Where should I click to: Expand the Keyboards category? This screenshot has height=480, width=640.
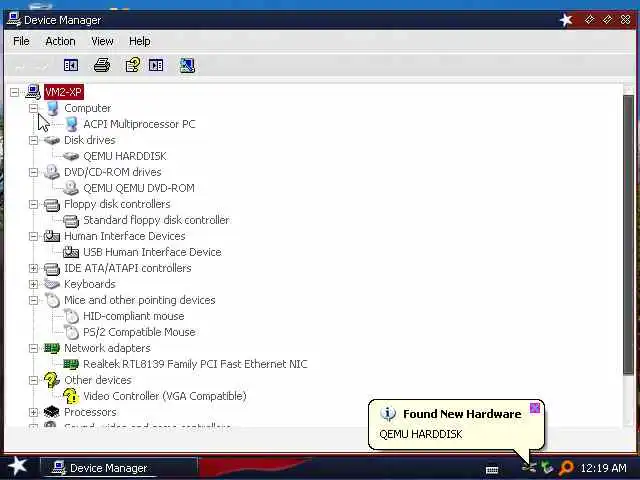pyautogui.click(x=33, y=284)
